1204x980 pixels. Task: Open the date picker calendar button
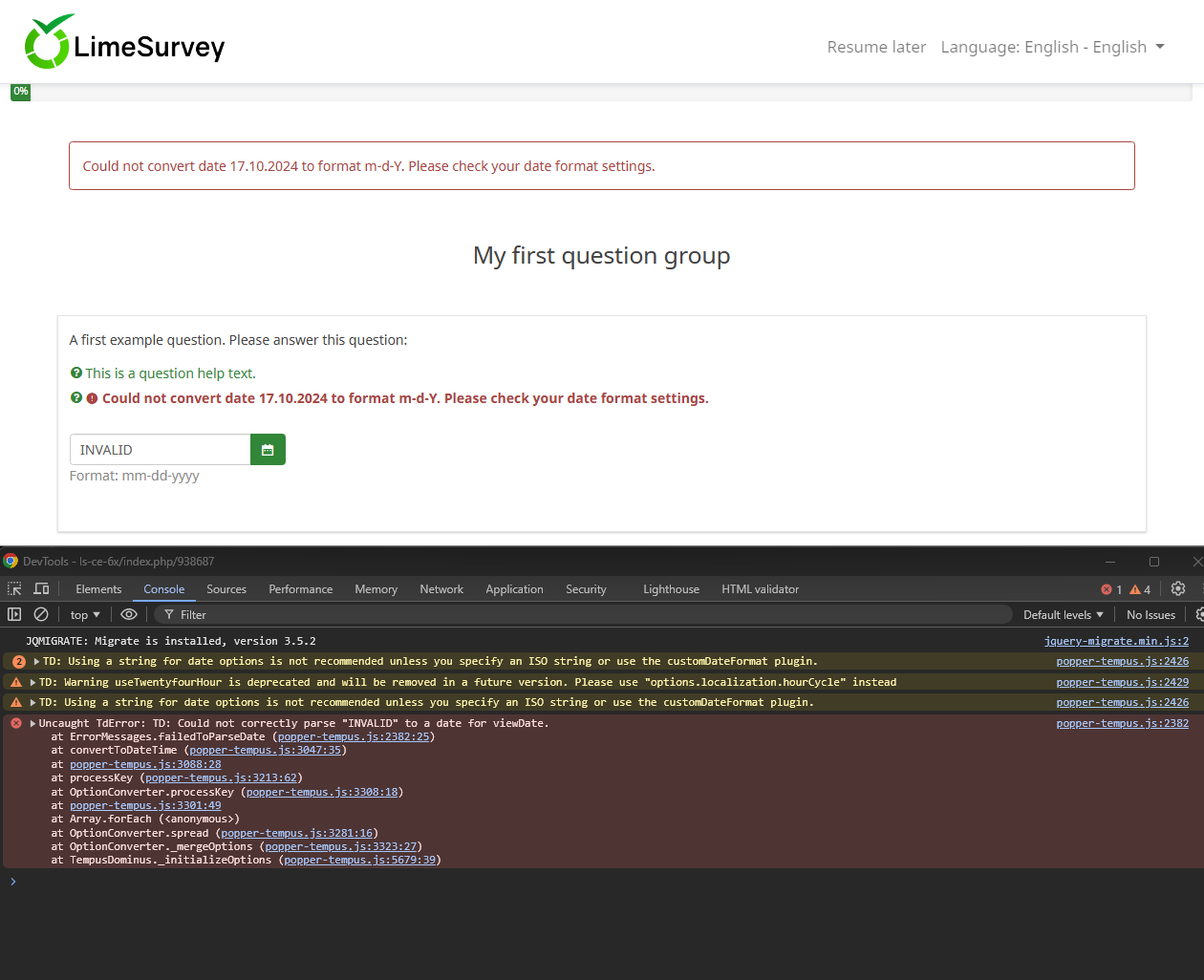click(268, 450)
